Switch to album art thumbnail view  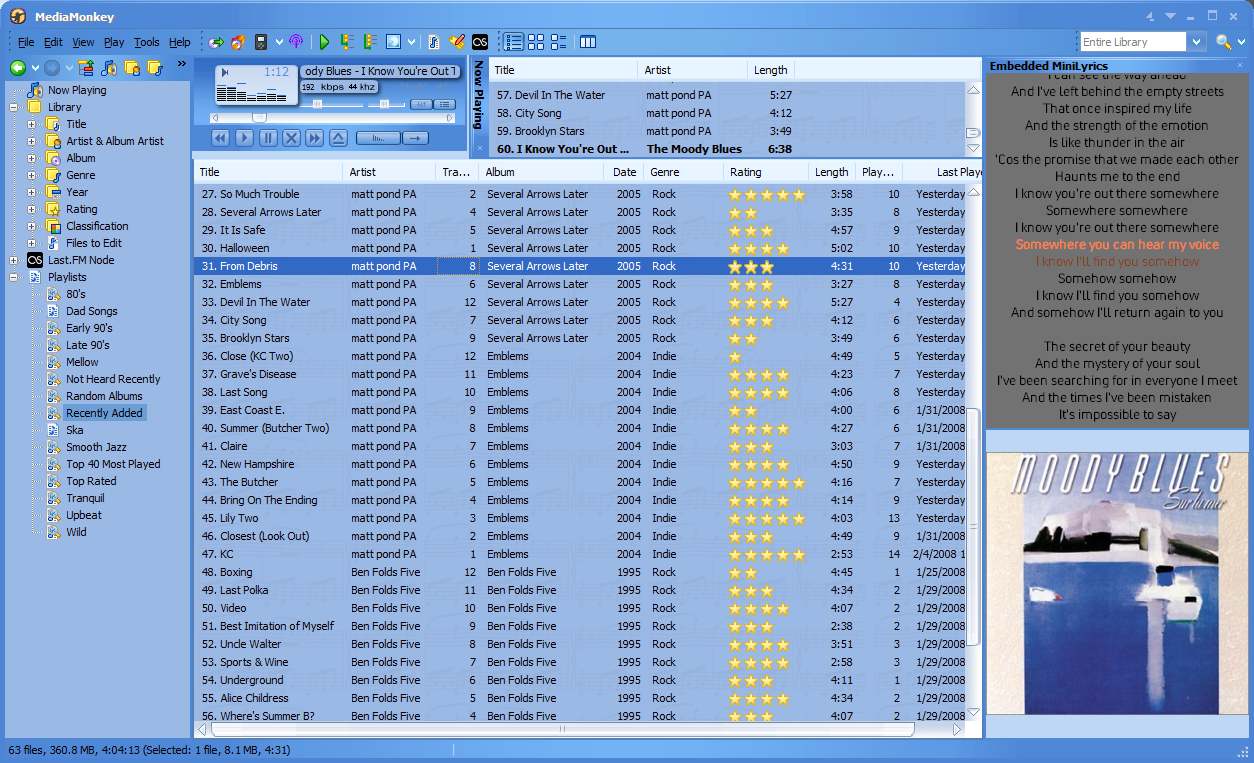pyautogui.click(x=536, y=42)
